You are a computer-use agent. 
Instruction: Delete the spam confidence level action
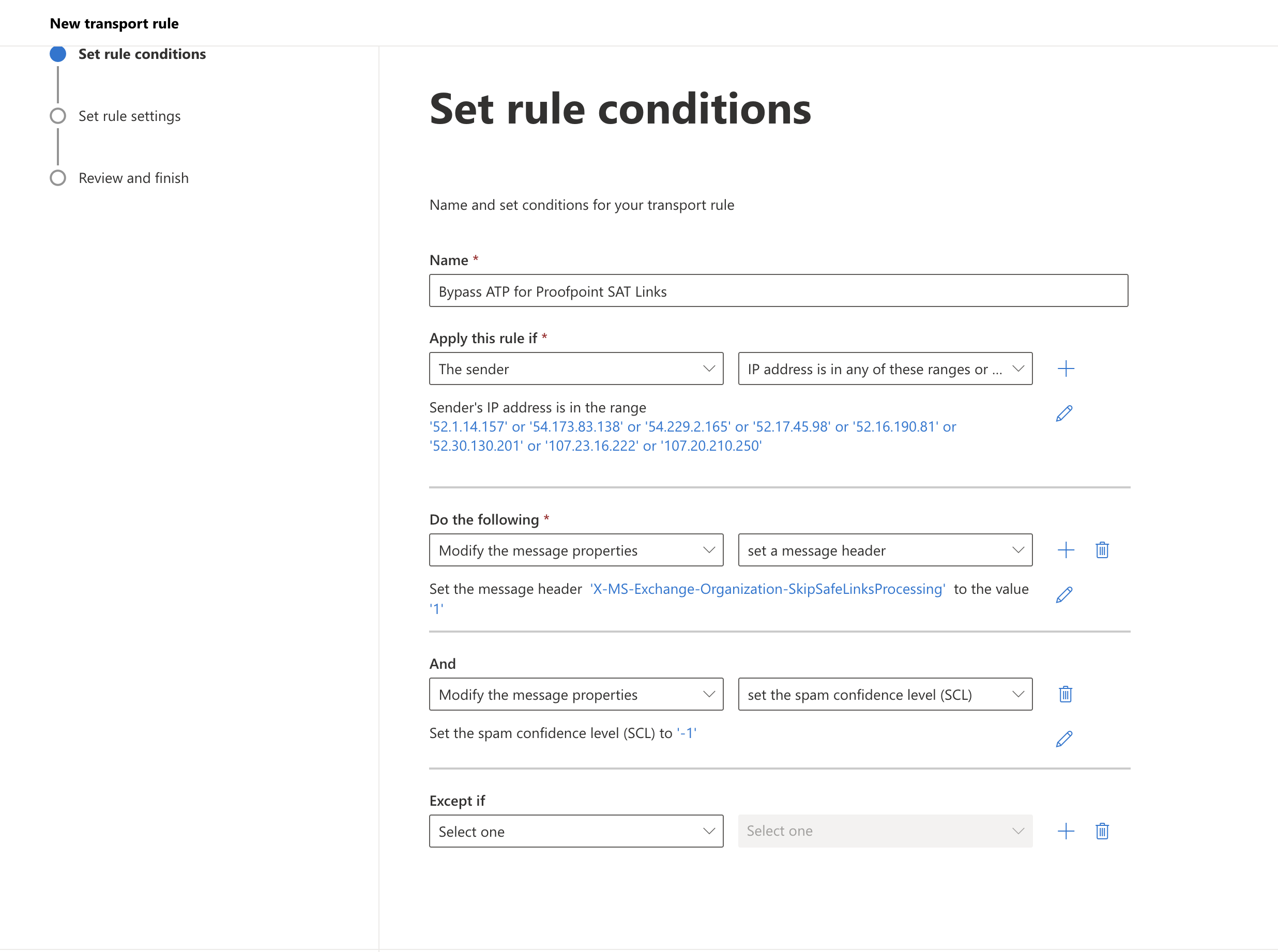click(x=1064, y=694)
